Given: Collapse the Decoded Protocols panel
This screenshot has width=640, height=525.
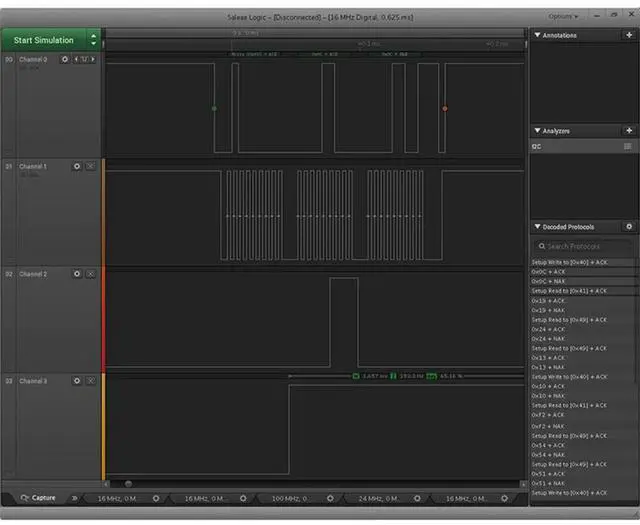Looking at the screenshot, I should click(537, 227).
